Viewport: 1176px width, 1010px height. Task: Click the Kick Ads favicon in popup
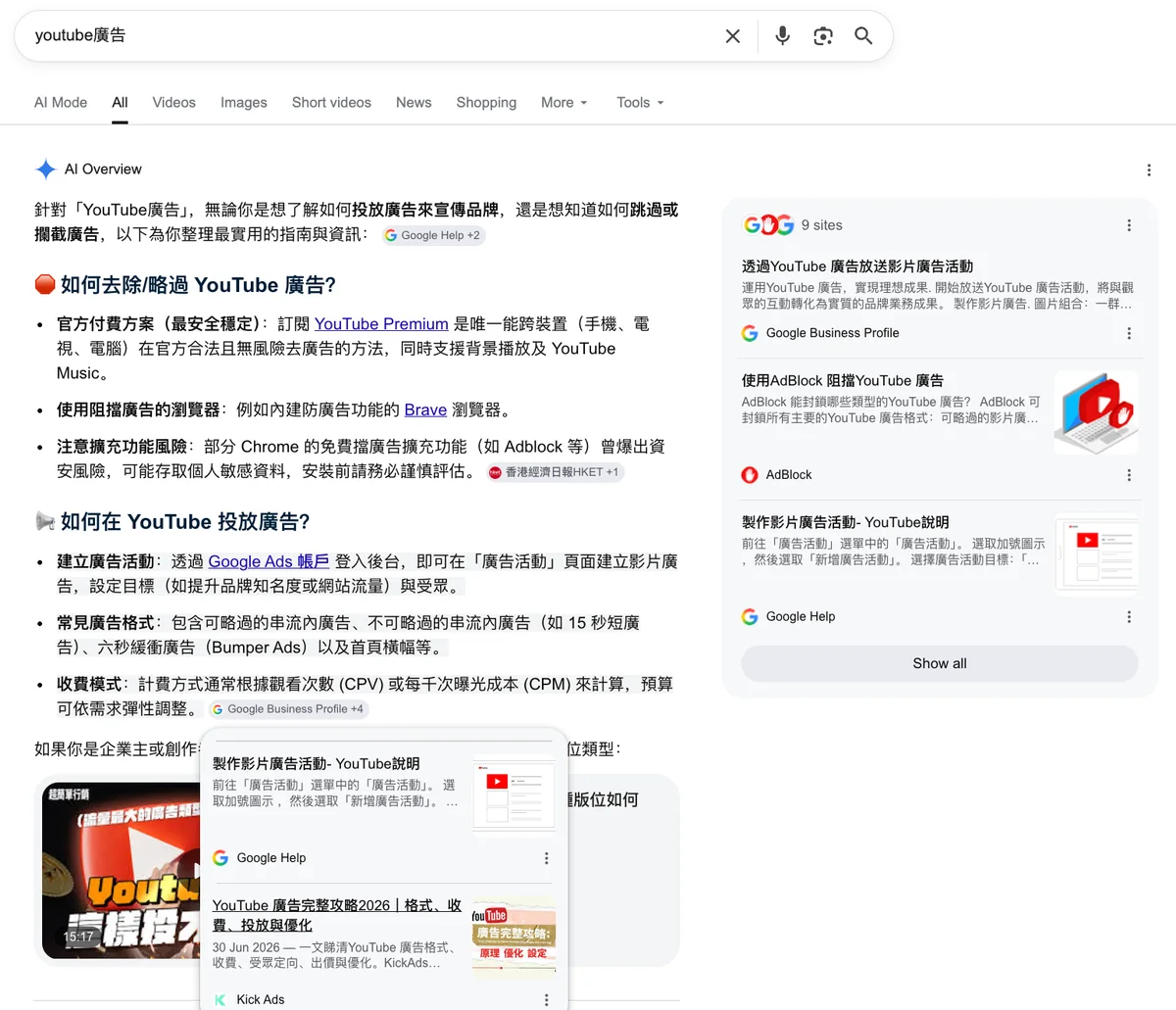[220, 1000]
